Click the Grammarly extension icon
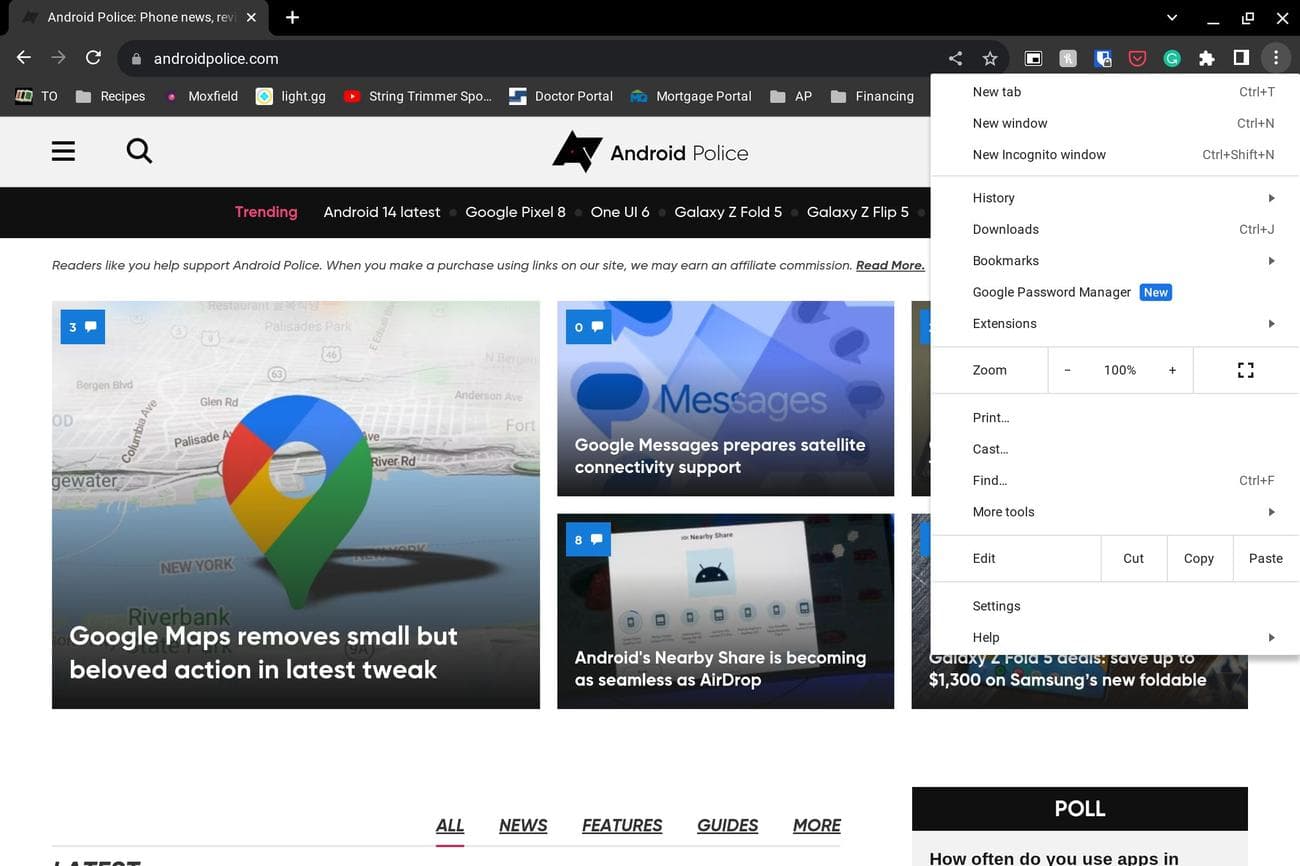The image size is (1300, 866). click(x=1171, y=58)
